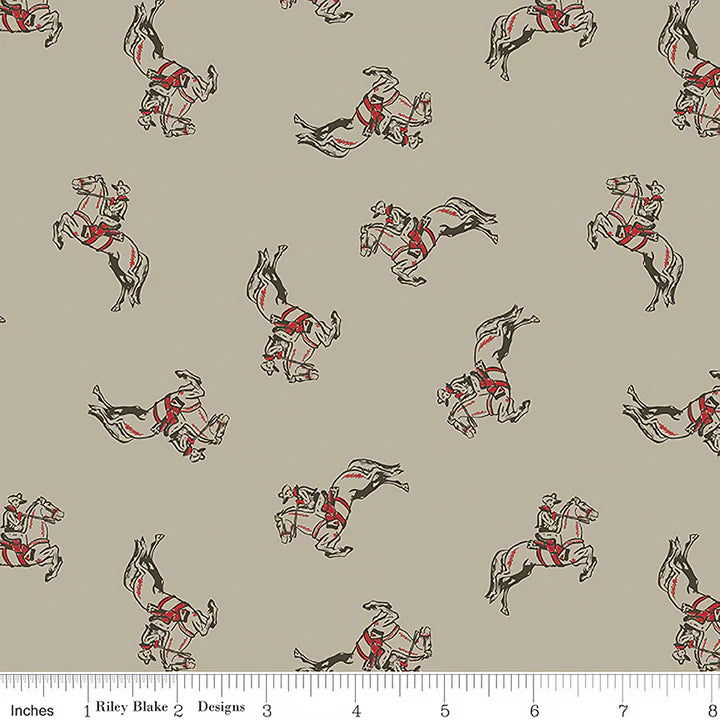Click the word Designs on the ruler
720x720 pixels.
[222, 704]
